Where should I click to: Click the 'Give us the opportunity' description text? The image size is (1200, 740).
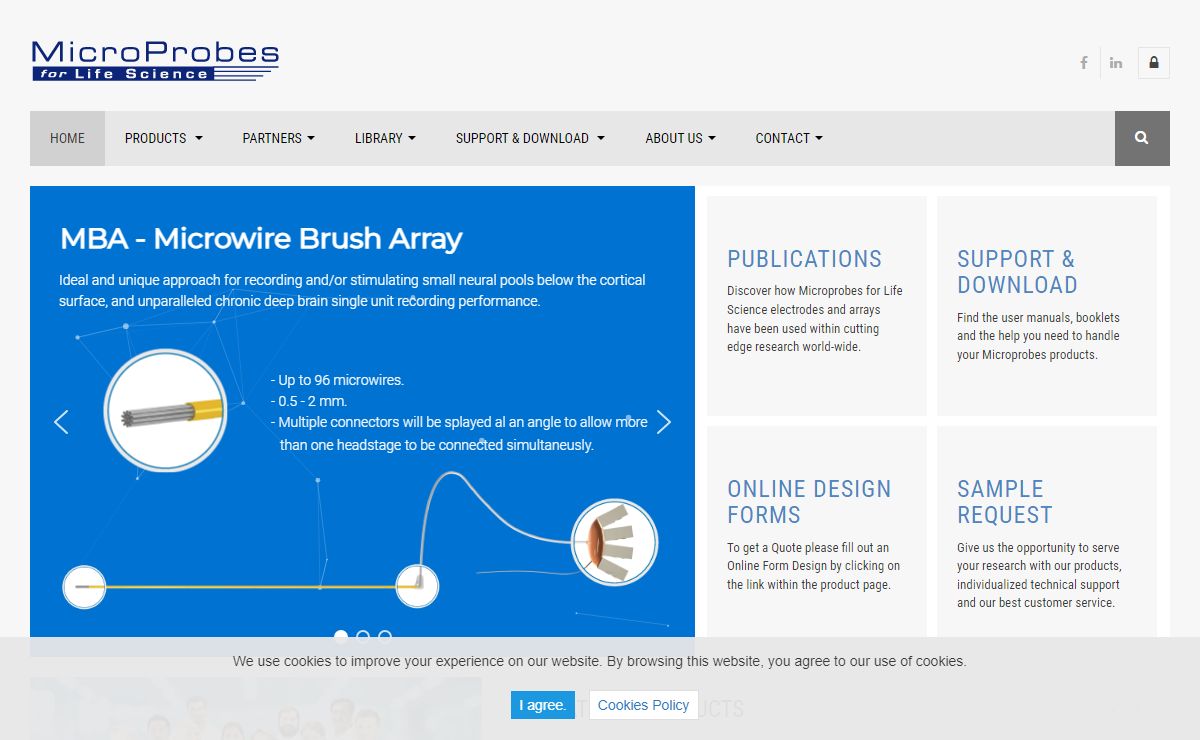[1038, 575]
